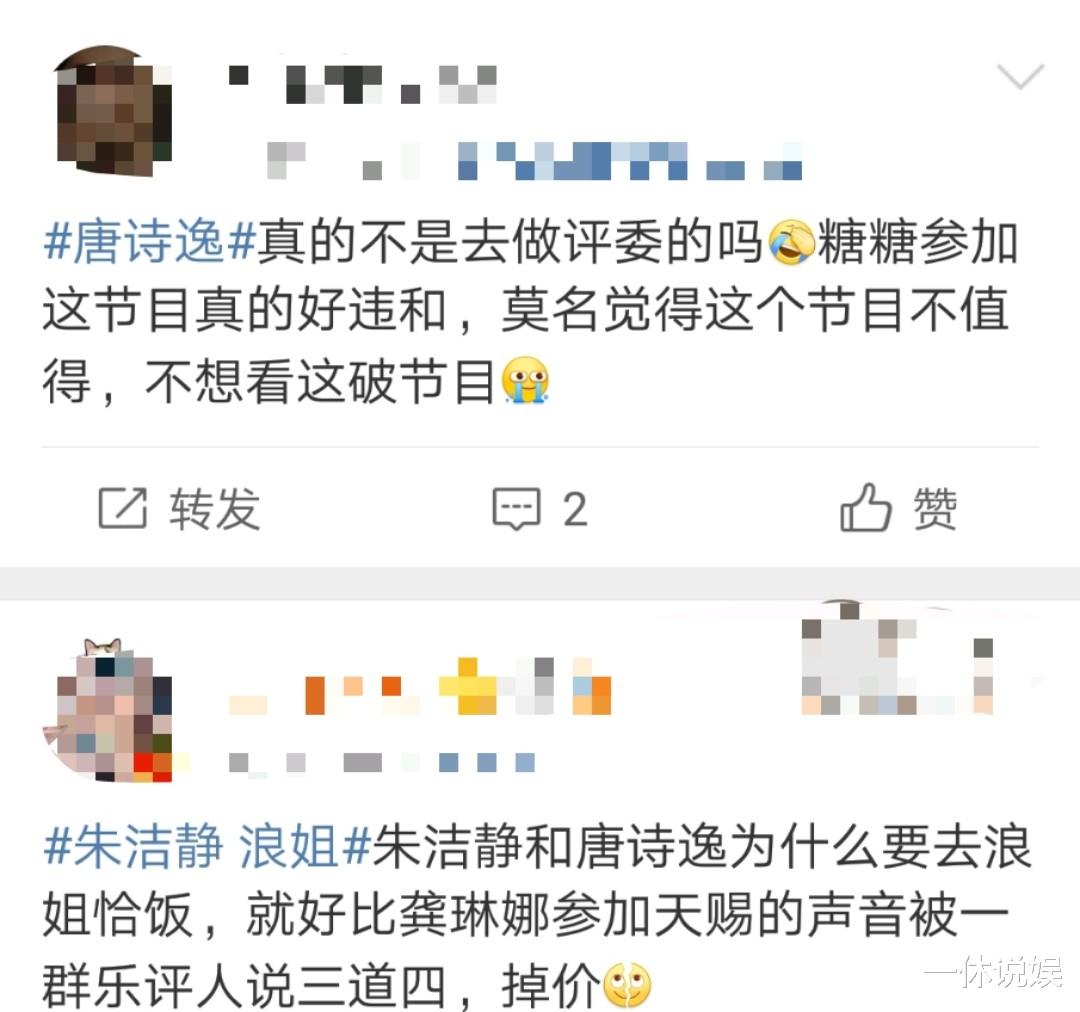Tap the rolling-eyes emoji after 掉价
This screenshot has width=1080, height=1012.
627,985
